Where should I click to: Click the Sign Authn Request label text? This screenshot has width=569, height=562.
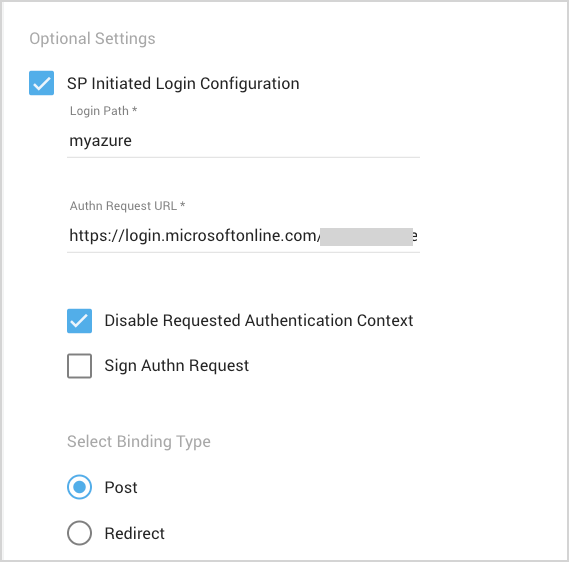177,366
